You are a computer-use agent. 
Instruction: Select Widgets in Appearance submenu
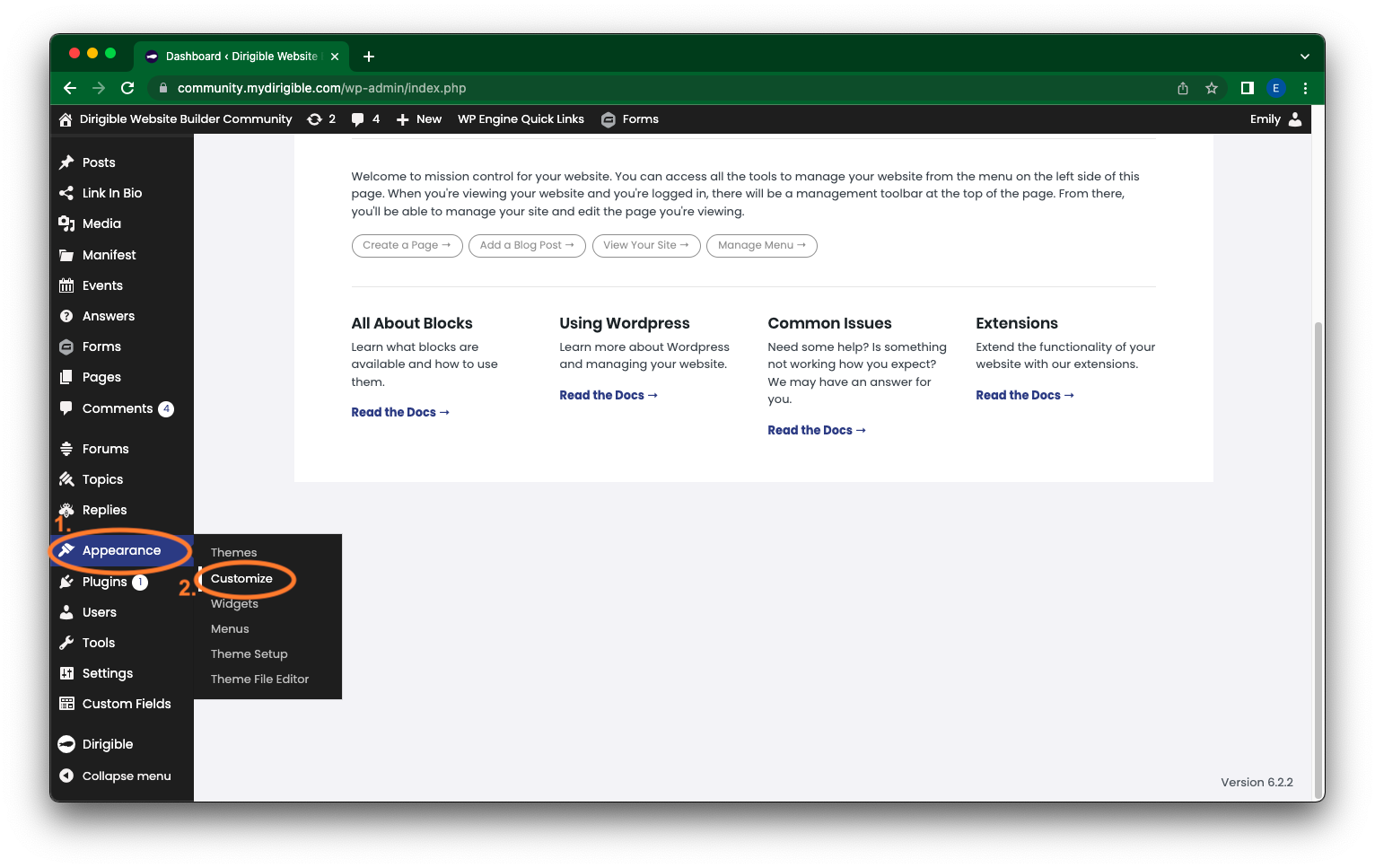(x=234, y=603)
